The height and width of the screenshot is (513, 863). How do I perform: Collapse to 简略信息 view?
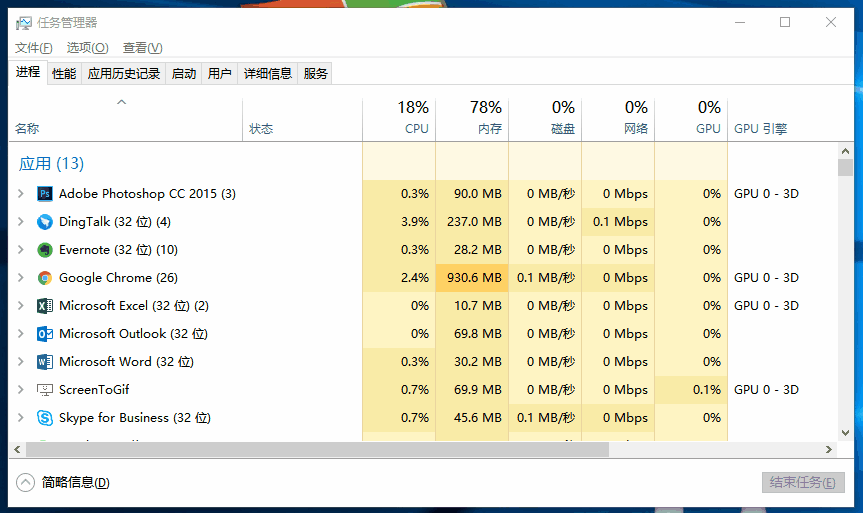(64, 483)
